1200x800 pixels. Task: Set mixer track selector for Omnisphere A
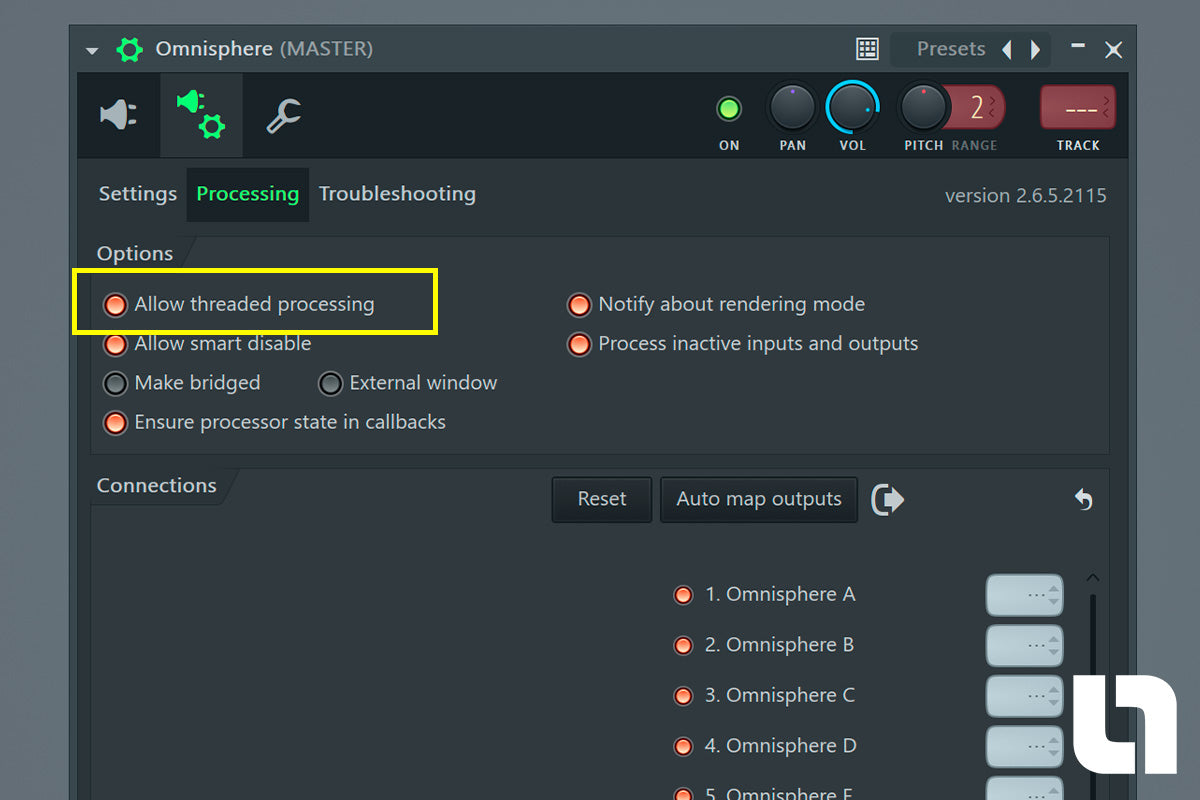tap(1024, 595)
